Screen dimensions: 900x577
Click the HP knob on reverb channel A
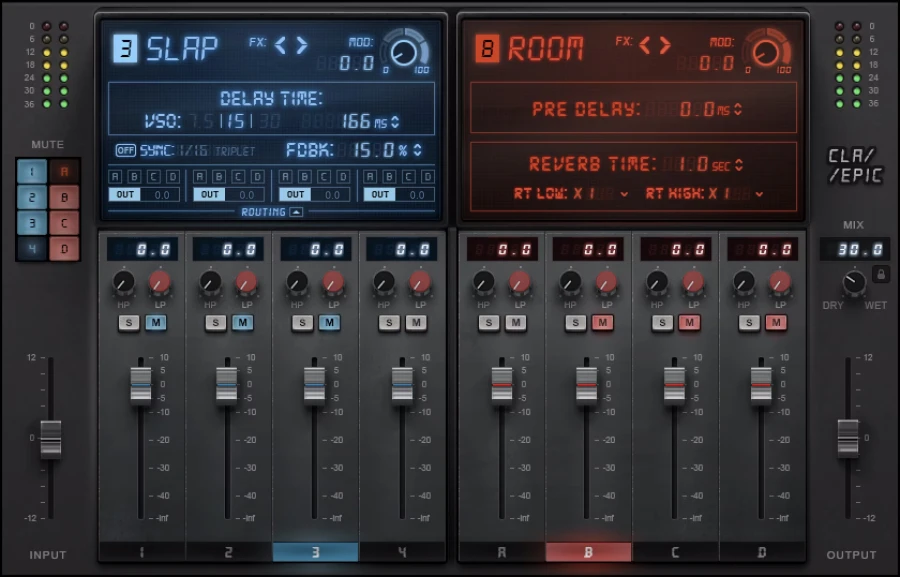[x=483, y=282]
